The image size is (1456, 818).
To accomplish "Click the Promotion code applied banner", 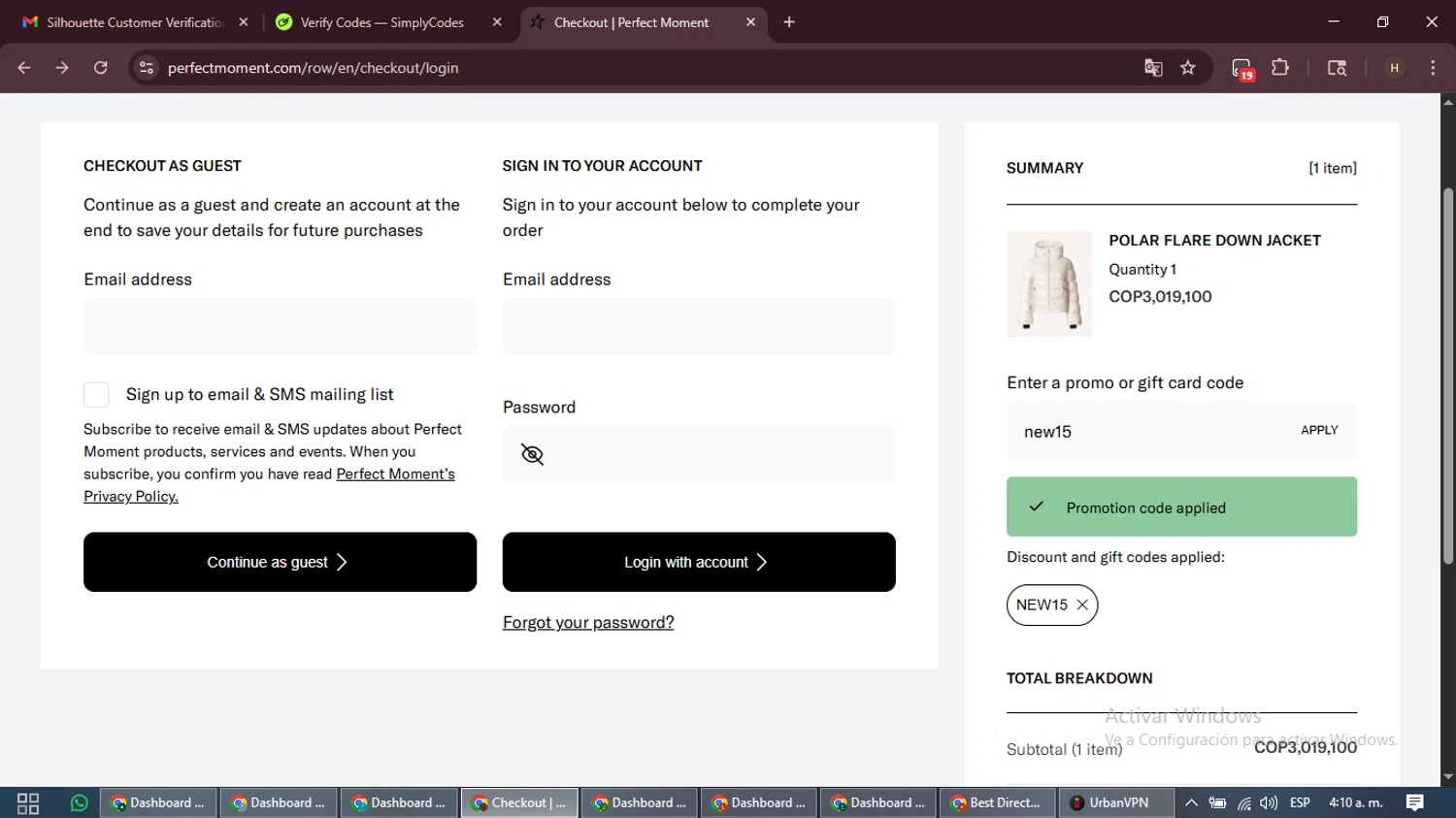I will [1181, 507].
